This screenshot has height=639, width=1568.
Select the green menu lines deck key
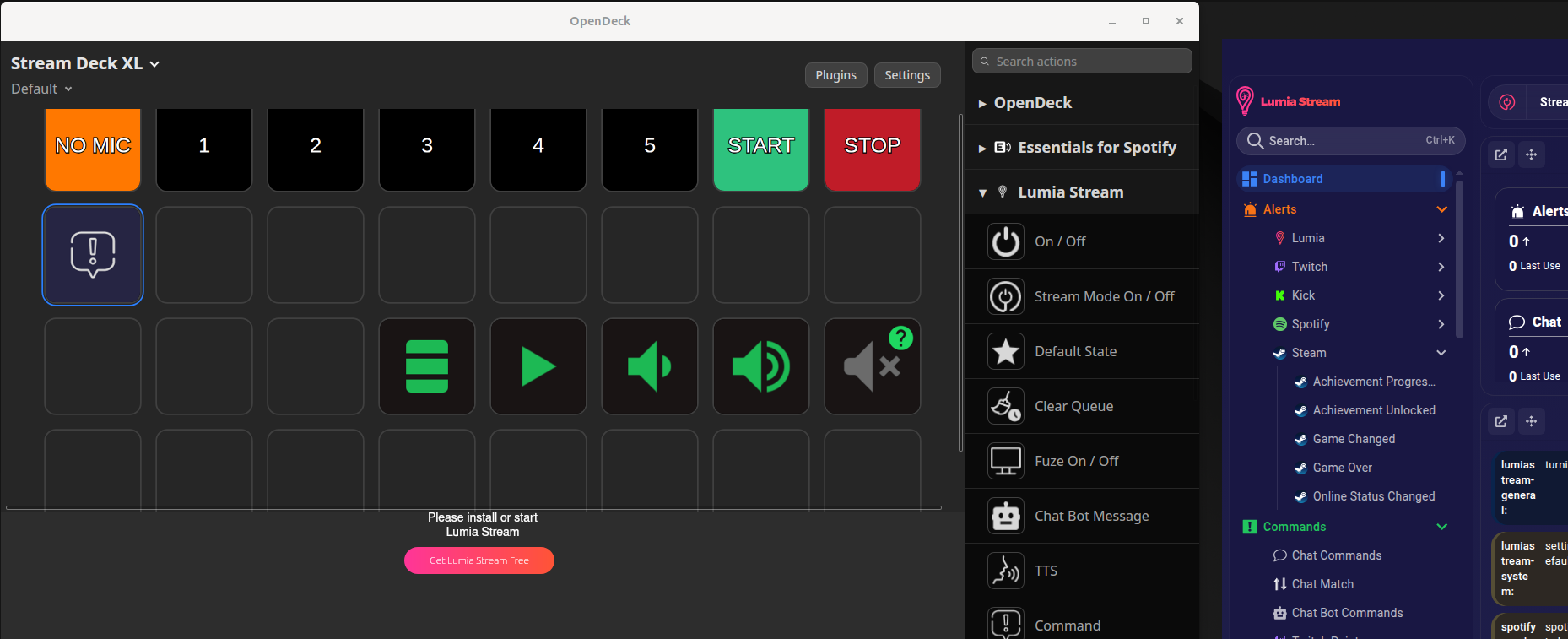click(x=427, y=366)
